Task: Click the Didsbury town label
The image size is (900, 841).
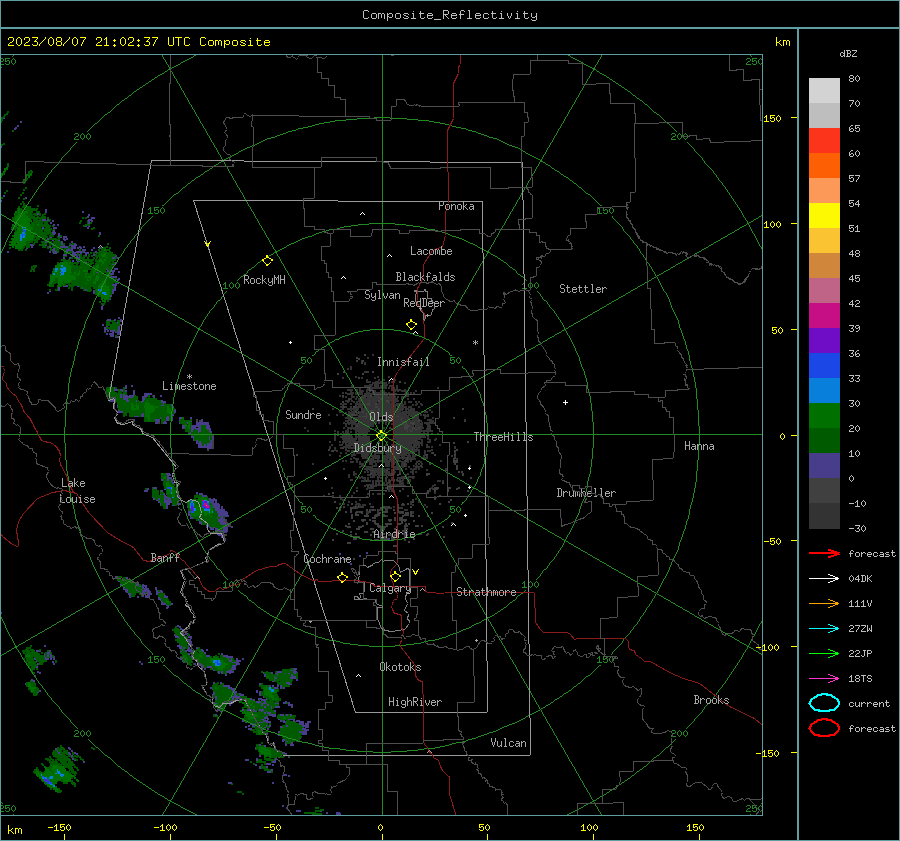Action: (x=377, y=448)
